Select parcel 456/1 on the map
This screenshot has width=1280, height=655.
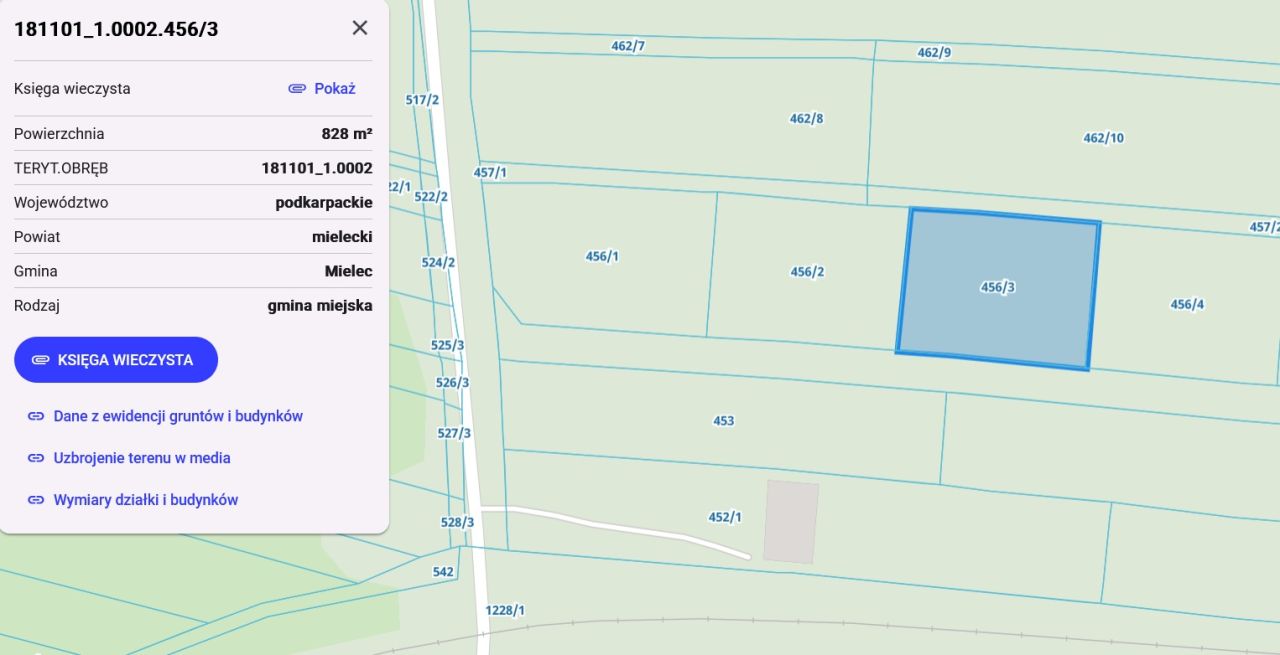[x=602, y=257]
